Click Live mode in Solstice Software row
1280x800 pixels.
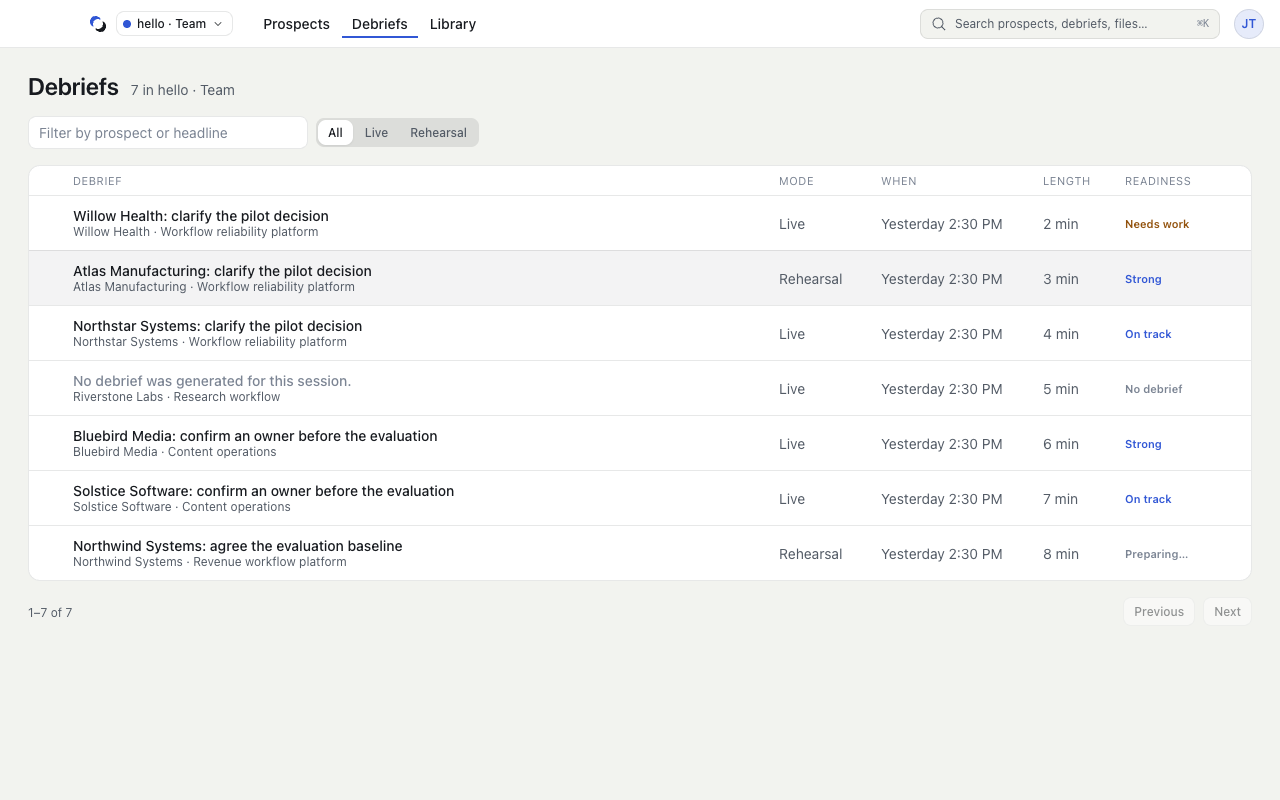pyautogui.click(x=792, y=499)
